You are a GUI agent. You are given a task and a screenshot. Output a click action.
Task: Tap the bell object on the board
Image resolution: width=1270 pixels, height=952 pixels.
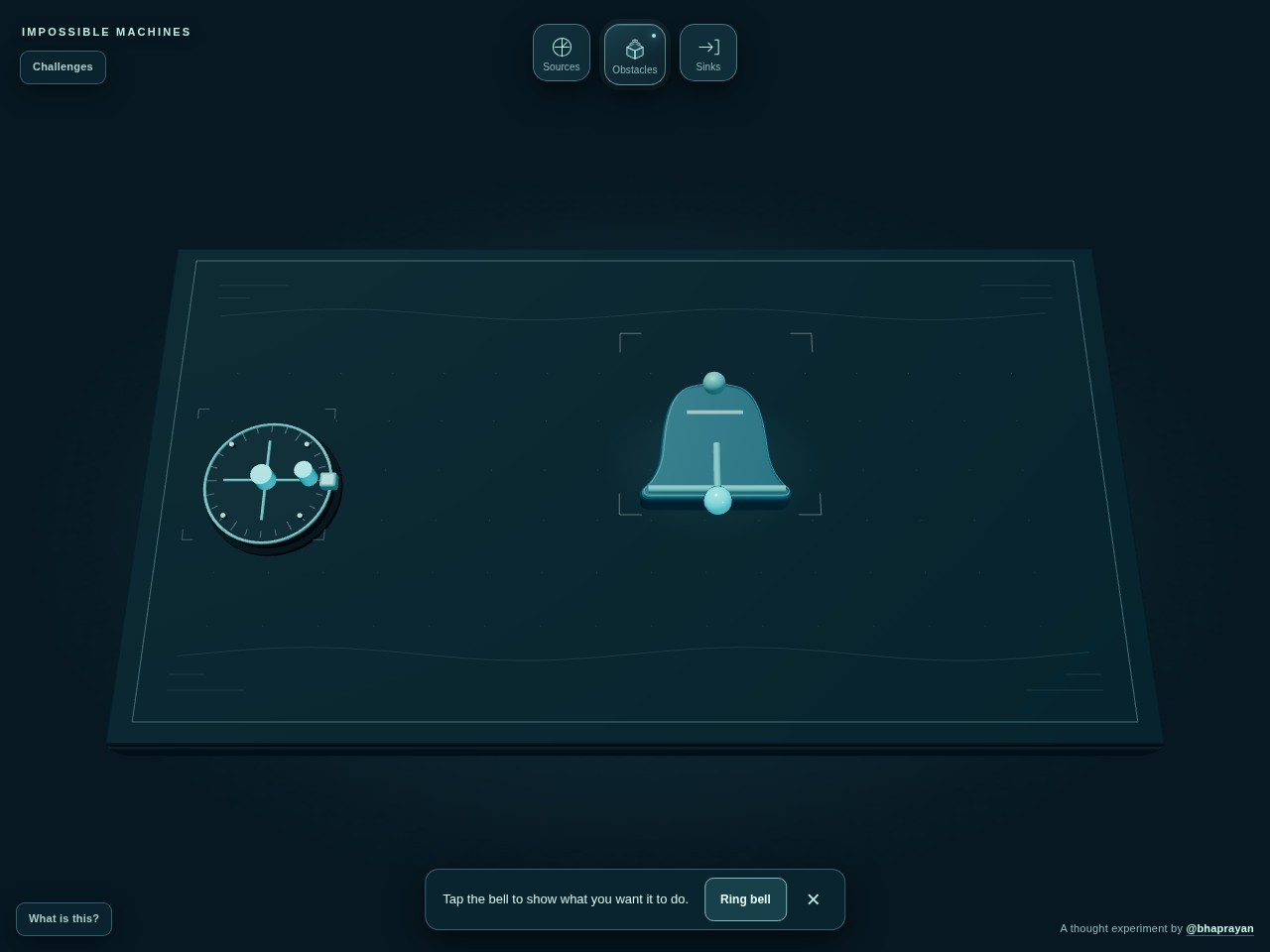click(715, 444)
